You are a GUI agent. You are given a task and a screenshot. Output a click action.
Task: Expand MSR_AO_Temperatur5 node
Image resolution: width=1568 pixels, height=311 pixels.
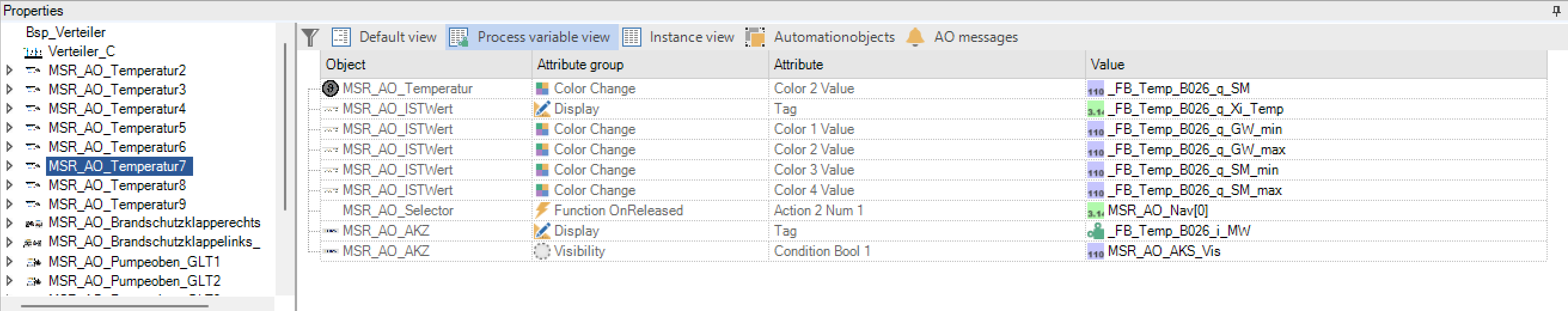pyautogui.click(x=9, y=128)
